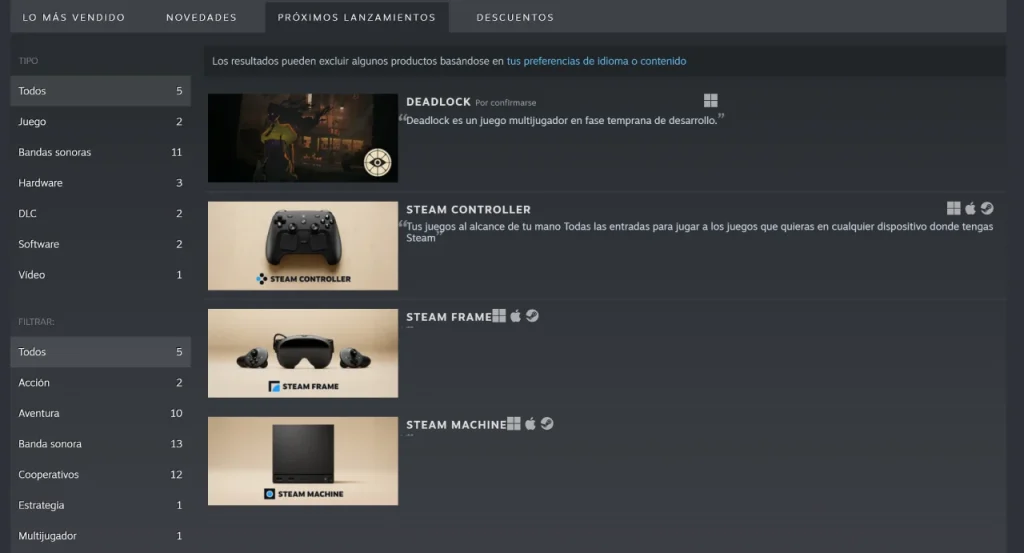Click SteamOS icon next to Steam Frame
Image resolution: width=1024 pixels, height=553 pixels.
(532, 316)
